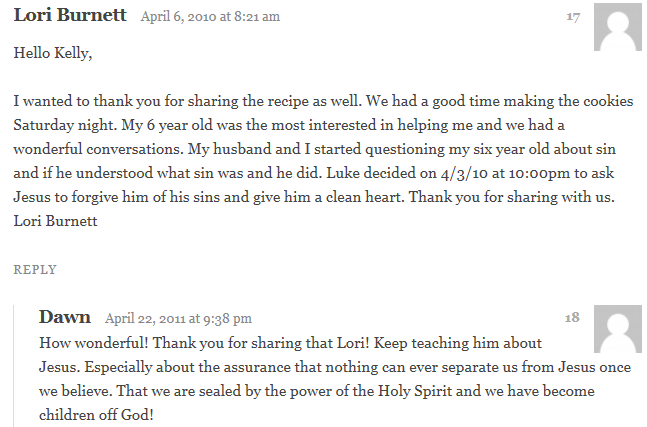Click "Thank you for sharing with us." sentence
This screenshot has height=427, width=647.
click(x=513, y=197)
